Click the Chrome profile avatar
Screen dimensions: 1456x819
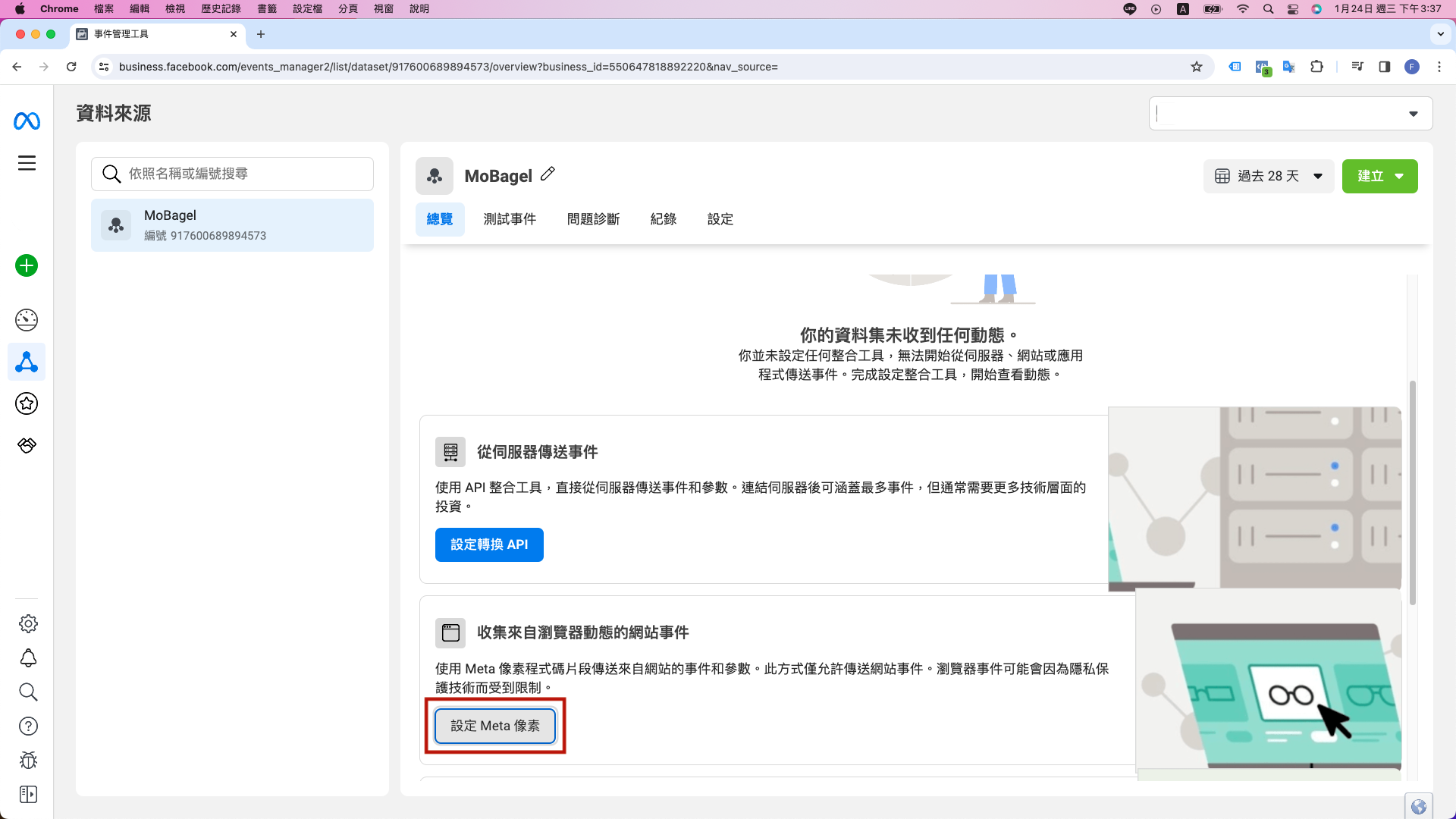click(x=1412, y=67)
